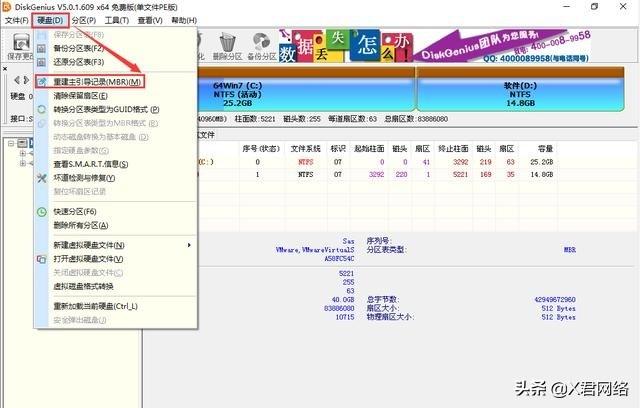The width and height of the screenshot is (640, 408).
Task: Click the quick partition (F6) clock icon
Action: (42, 212)
